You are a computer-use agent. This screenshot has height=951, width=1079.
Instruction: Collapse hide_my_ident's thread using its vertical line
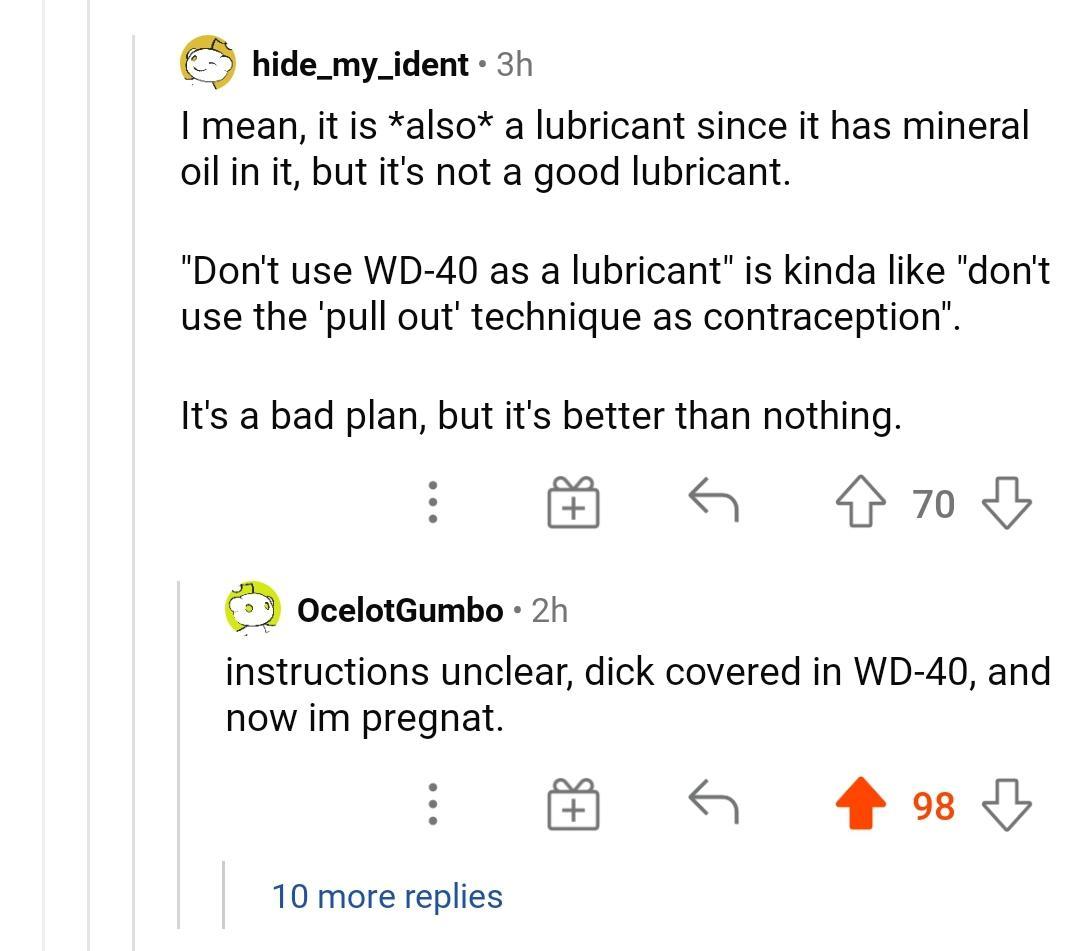[134, 500]
